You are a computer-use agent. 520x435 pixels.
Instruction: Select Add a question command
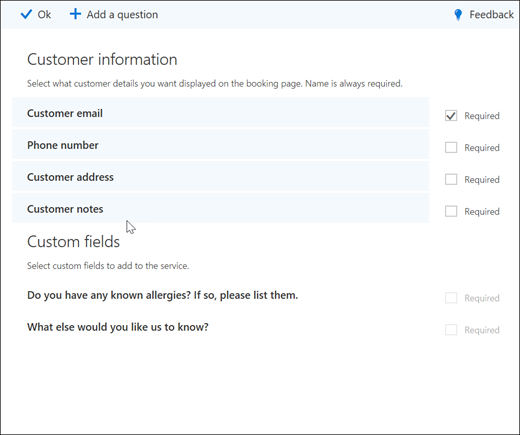coord(114,14)
